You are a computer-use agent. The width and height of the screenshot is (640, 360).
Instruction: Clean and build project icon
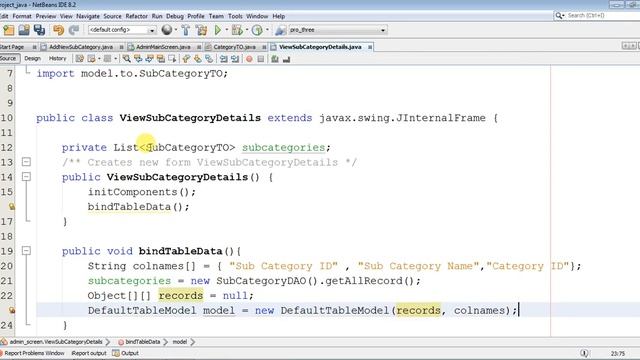pos(201,30)
